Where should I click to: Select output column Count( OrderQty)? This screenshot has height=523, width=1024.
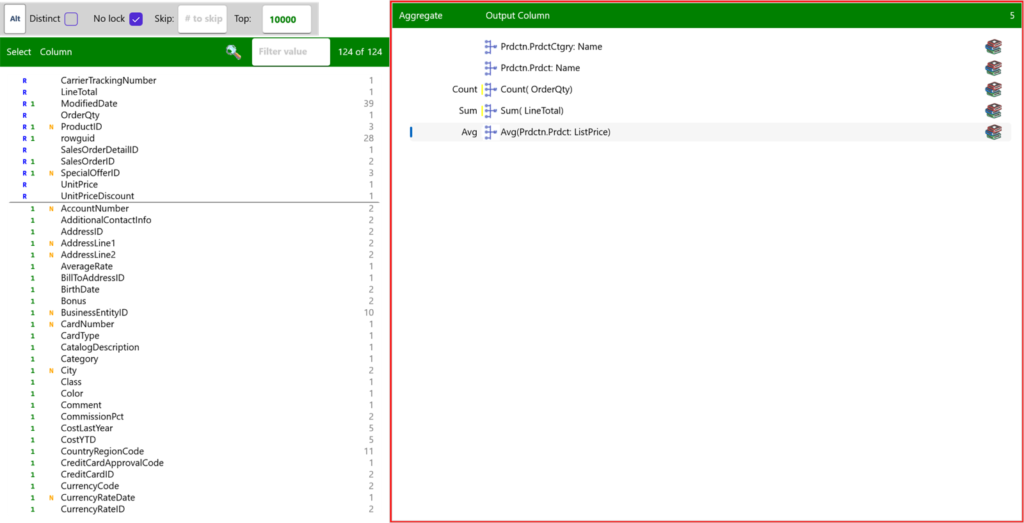pyautogui.click(x=537, y=89)
